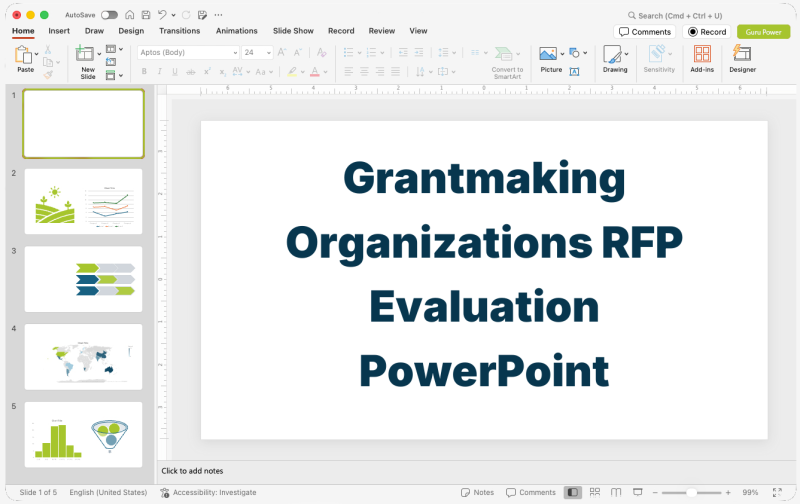Undo the last action

[162, 15]
